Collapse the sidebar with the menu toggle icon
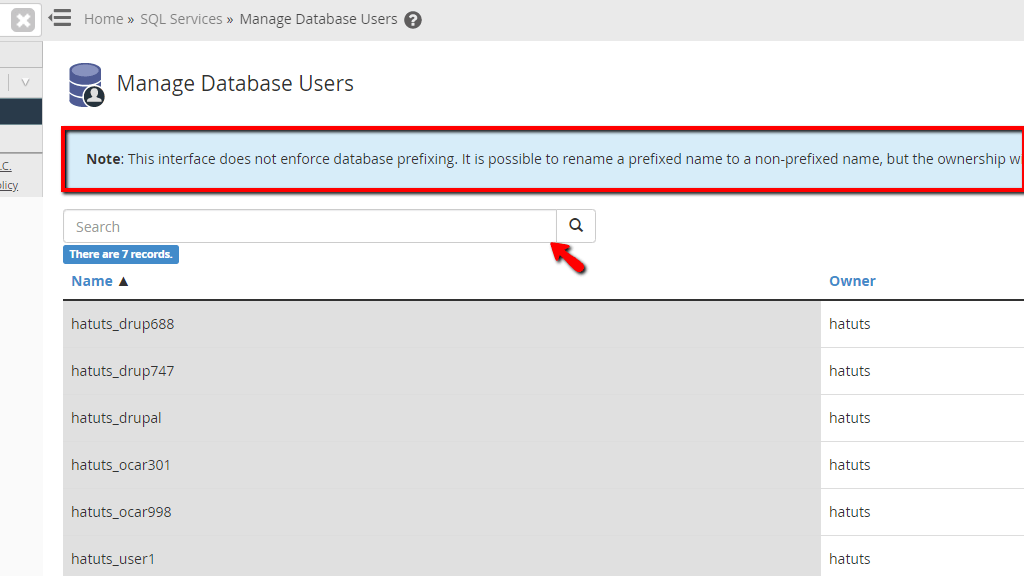The height and width of the screenshot is (576, 1024). point(60,18)
